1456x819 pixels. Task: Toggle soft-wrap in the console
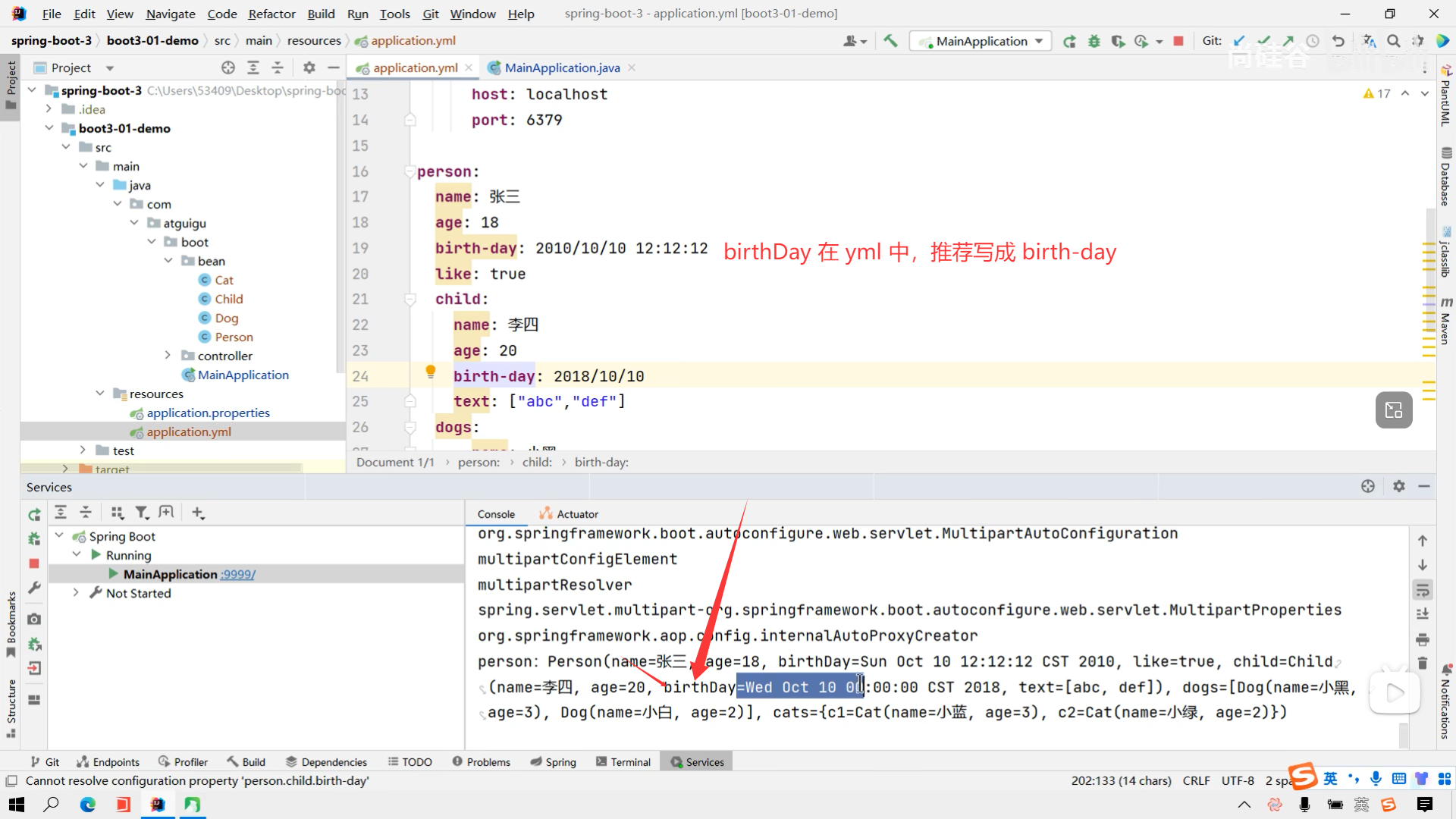point(1423,589)
